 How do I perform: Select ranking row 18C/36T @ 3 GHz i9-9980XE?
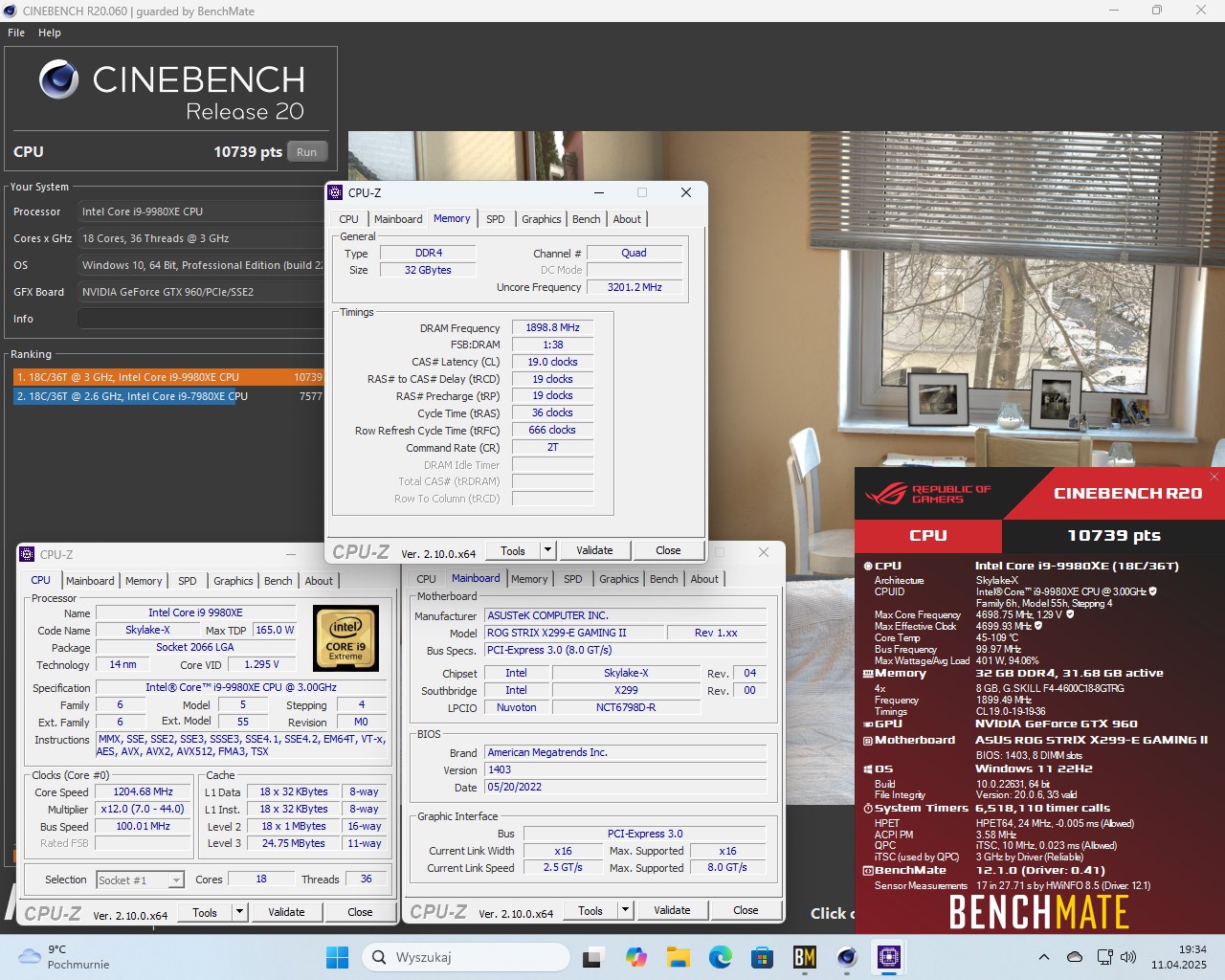[x=168, y=377]
